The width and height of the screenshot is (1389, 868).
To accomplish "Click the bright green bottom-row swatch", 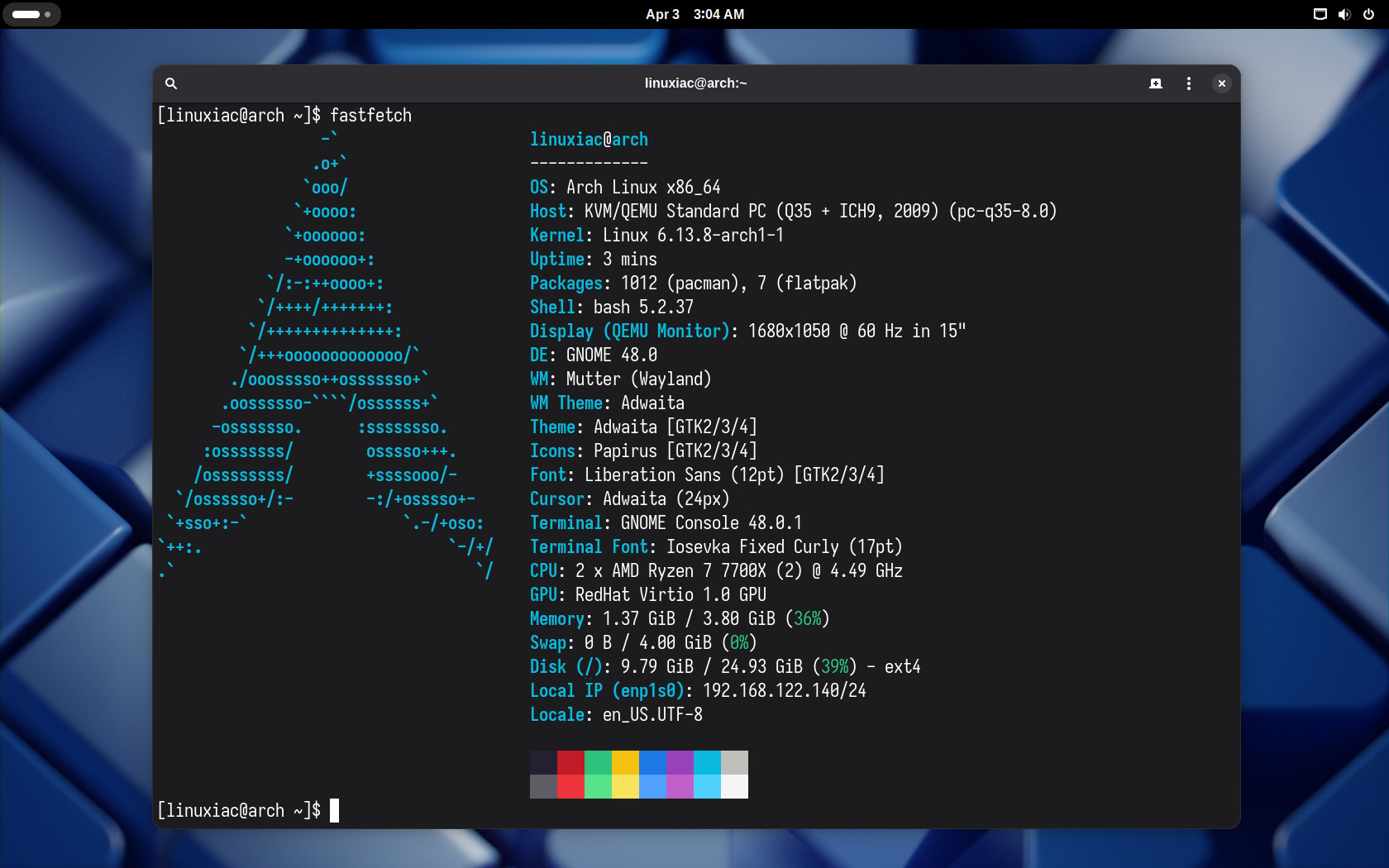I will pyautogui.click(x=598, y=786).
